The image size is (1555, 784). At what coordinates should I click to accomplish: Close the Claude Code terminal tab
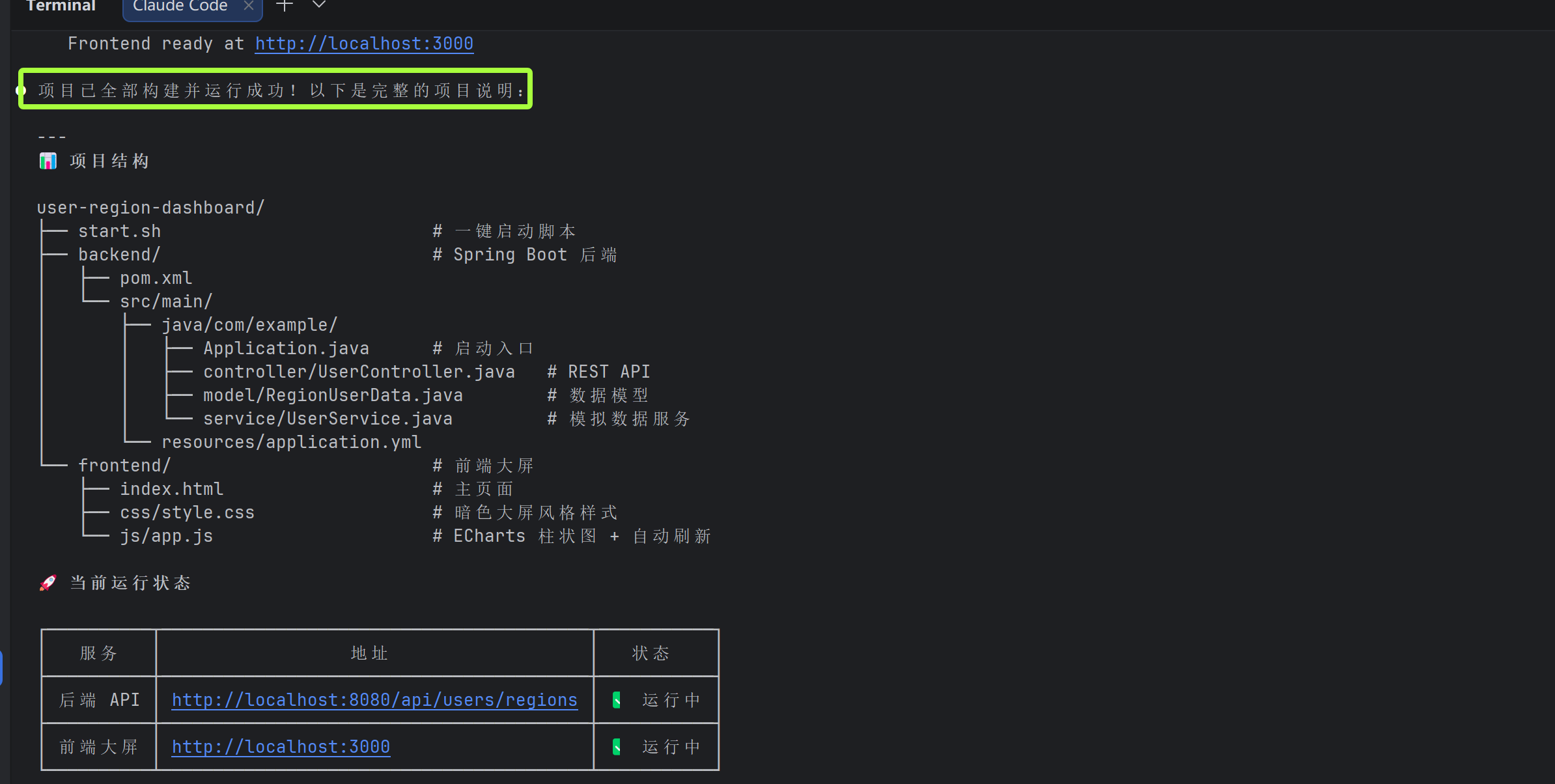coord(248,6)
